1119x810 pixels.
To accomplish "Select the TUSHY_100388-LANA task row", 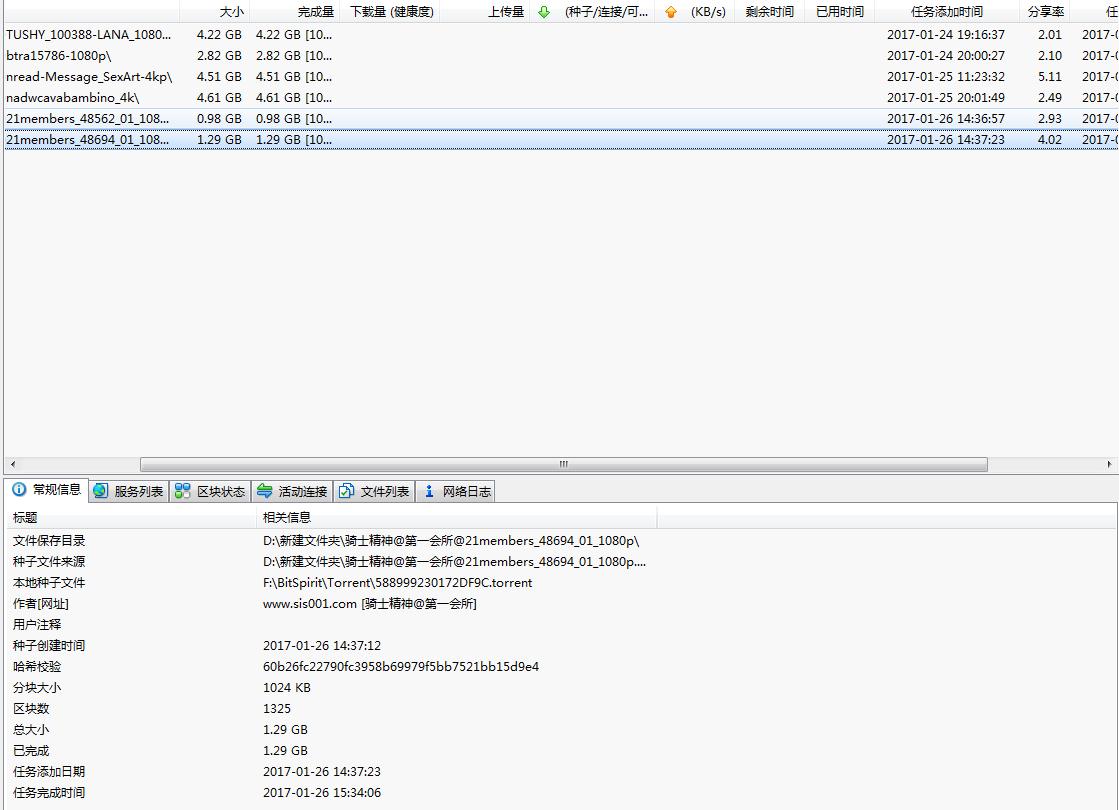I will (x=88, y=34).
